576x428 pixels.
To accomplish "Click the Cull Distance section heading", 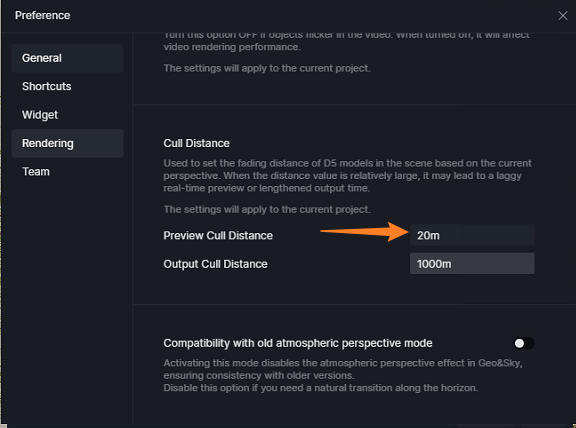I will pos(197,143).
